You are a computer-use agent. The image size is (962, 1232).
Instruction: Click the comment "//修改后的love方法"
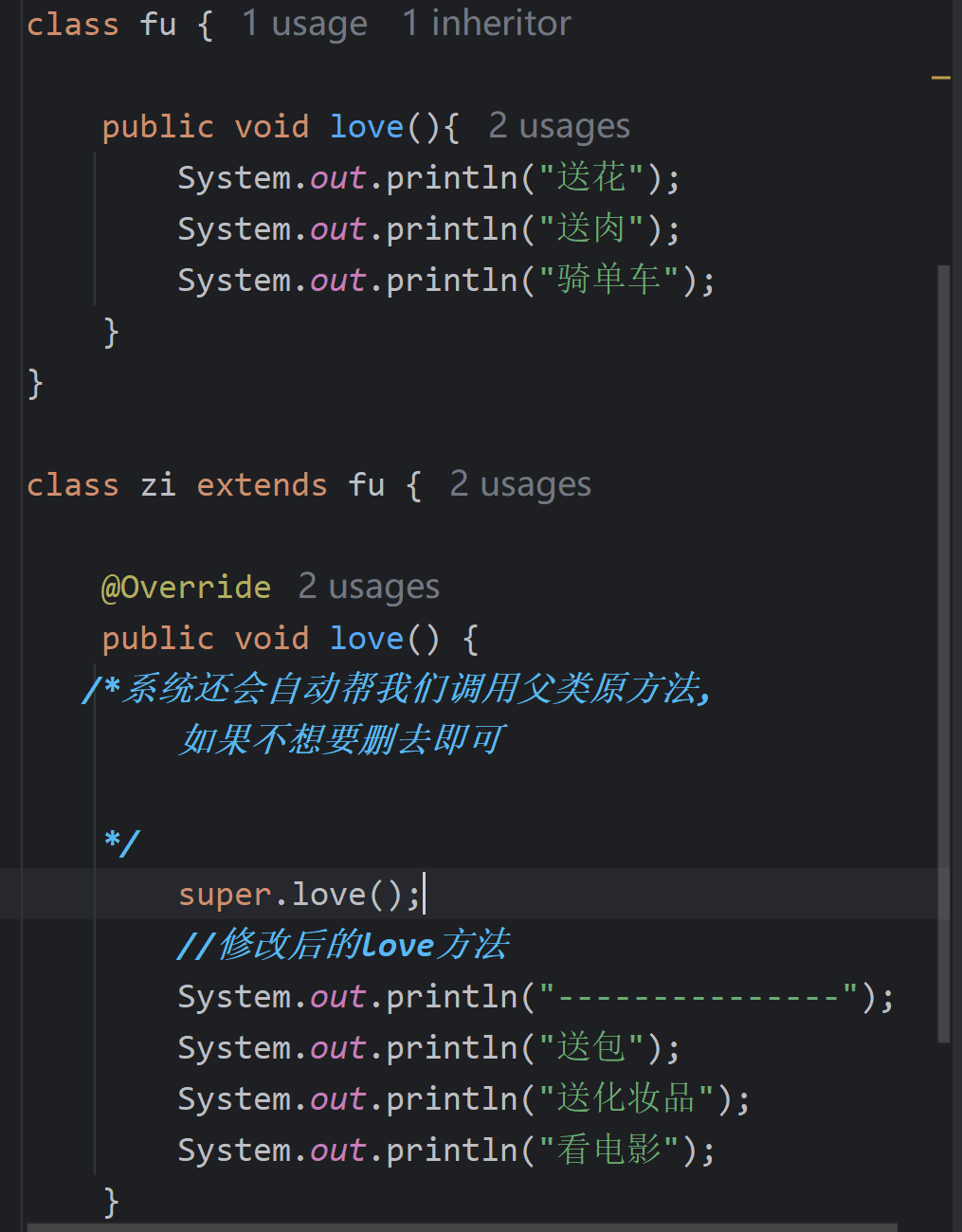(343, 945)
